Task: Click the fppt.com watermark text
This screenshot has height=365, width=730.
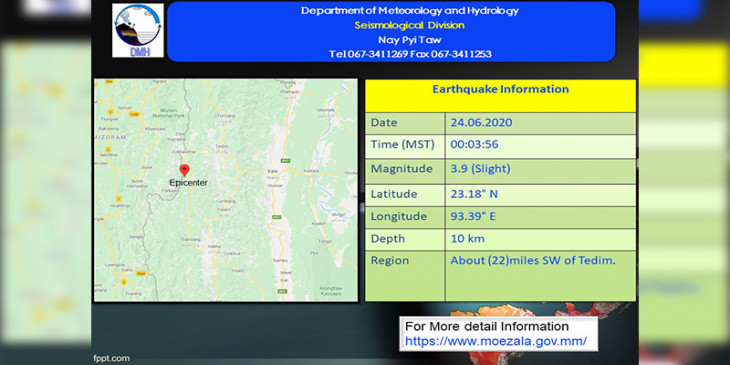Action: (111, 358)
